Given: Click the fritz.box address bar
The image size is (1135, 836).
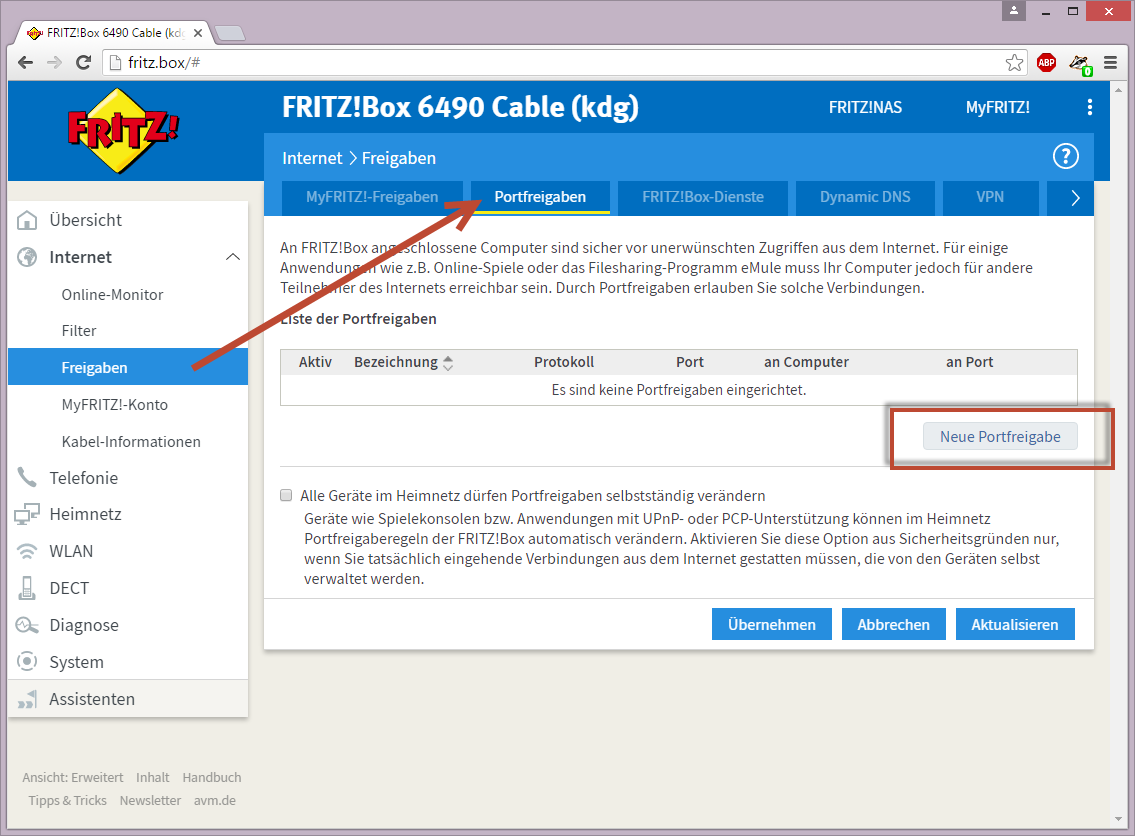Looking at the screenshot, I should pyautogui.click(x=565, y=63).
